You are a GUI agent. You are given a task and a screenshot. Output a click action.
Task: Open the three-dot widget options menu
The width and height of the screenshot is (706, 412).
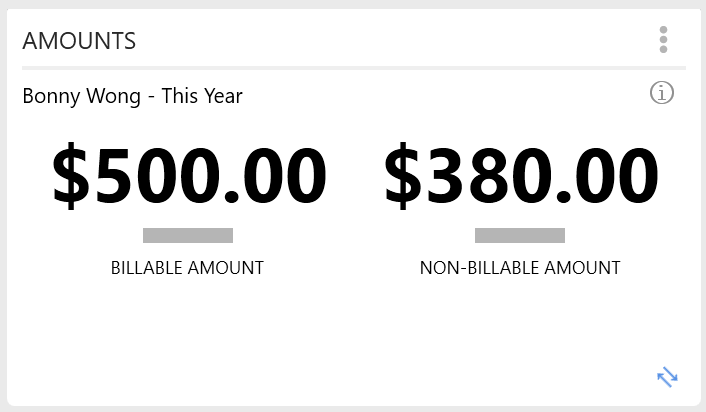(x=663, y=40)
